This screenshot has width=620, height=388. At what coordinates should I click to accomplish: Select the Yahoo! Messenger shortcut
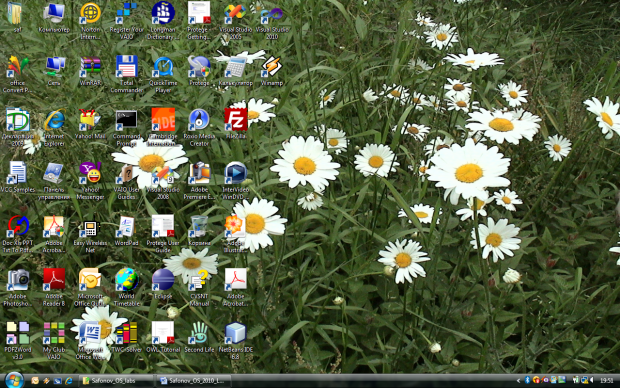coord(90,180)
